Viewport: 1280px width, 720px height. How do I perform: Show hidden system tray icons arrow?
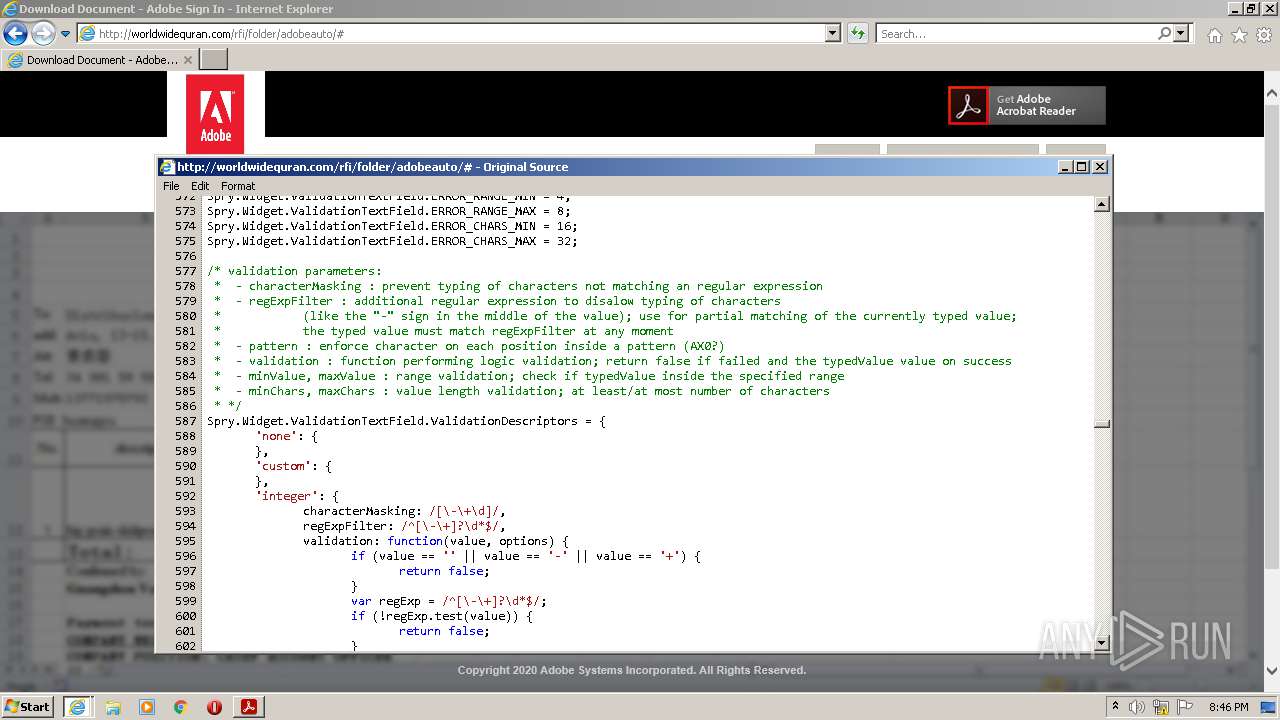coord(1115,707)
